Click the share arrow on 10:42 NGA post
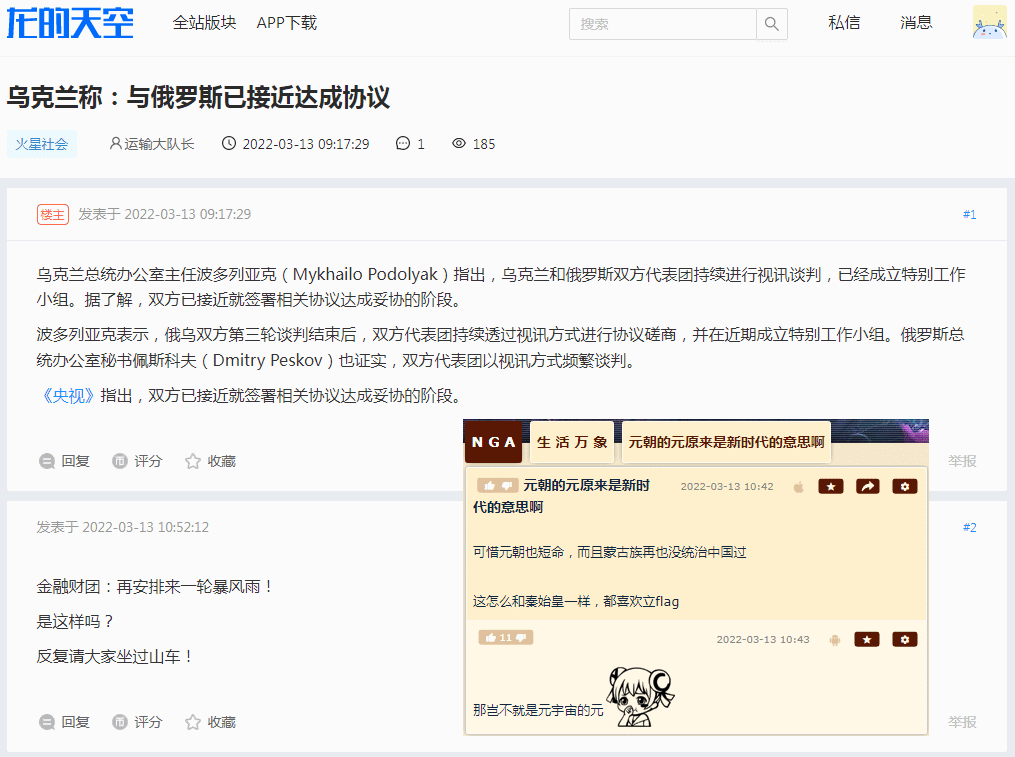1015x757 pixels. pos(867,486)
